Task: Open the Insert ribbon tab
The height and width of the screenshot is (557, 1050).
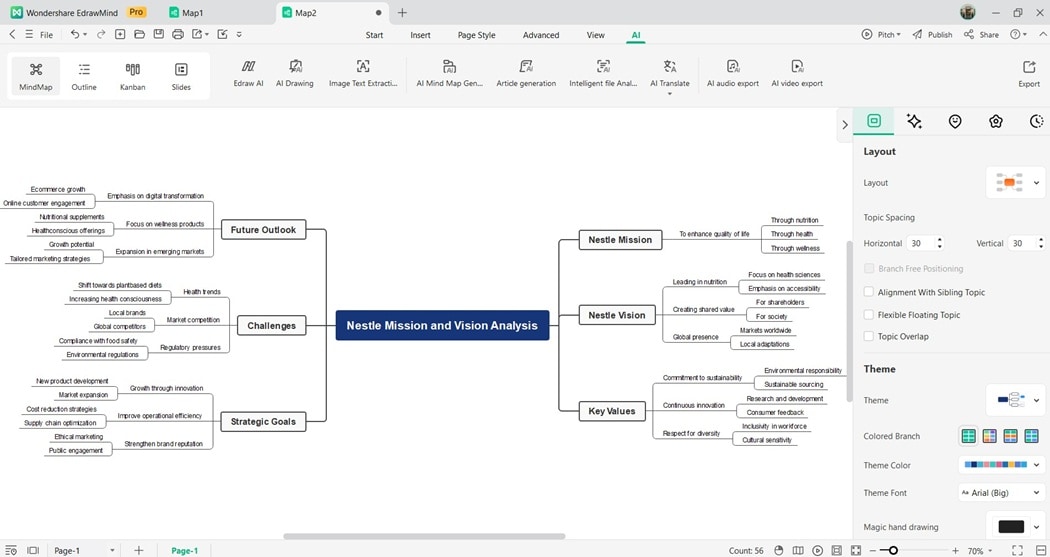Action: [421, 35]
